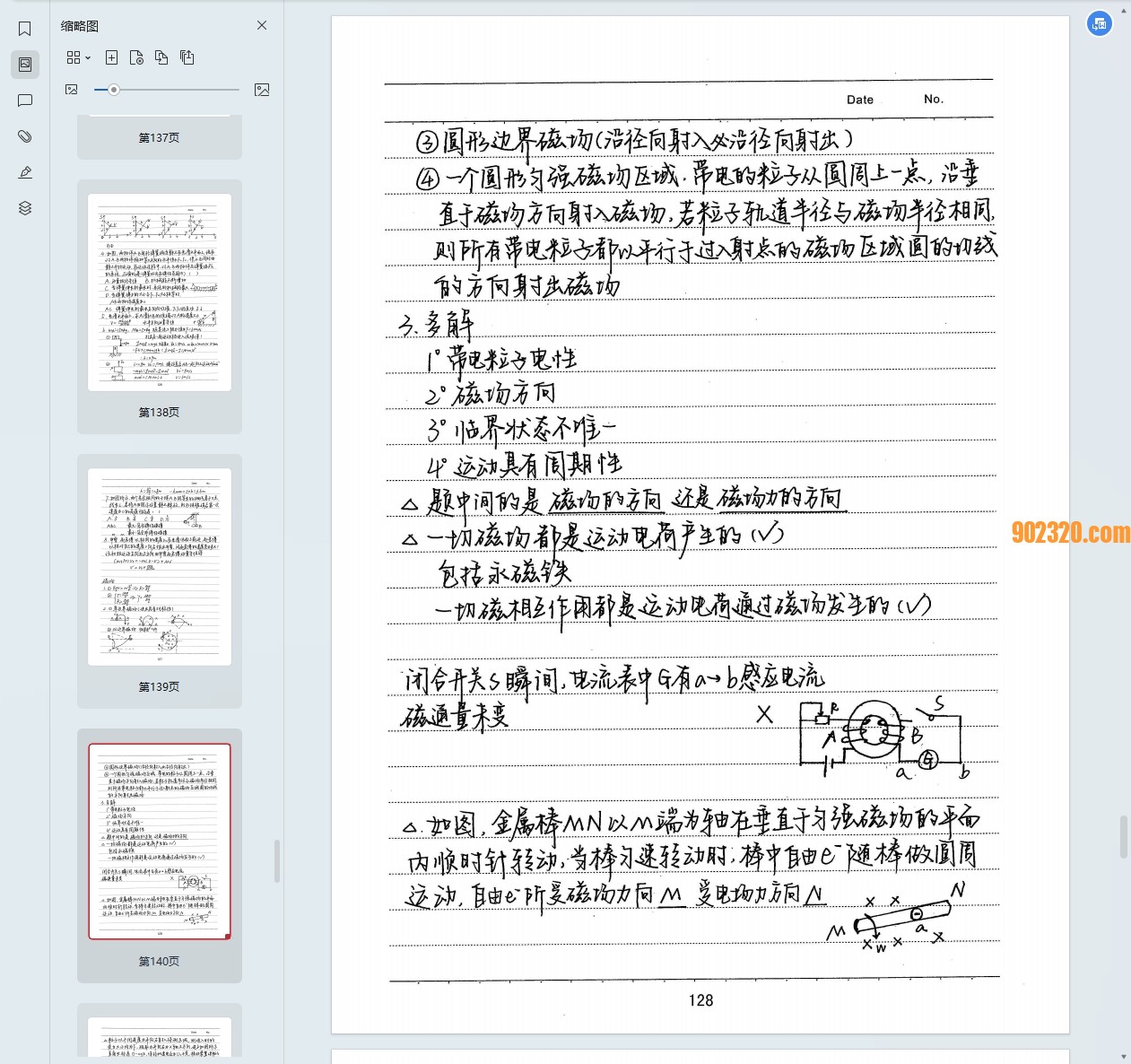1131x1064 pixels.
Task: Click the extract pages icon
Action: point(187,57)
